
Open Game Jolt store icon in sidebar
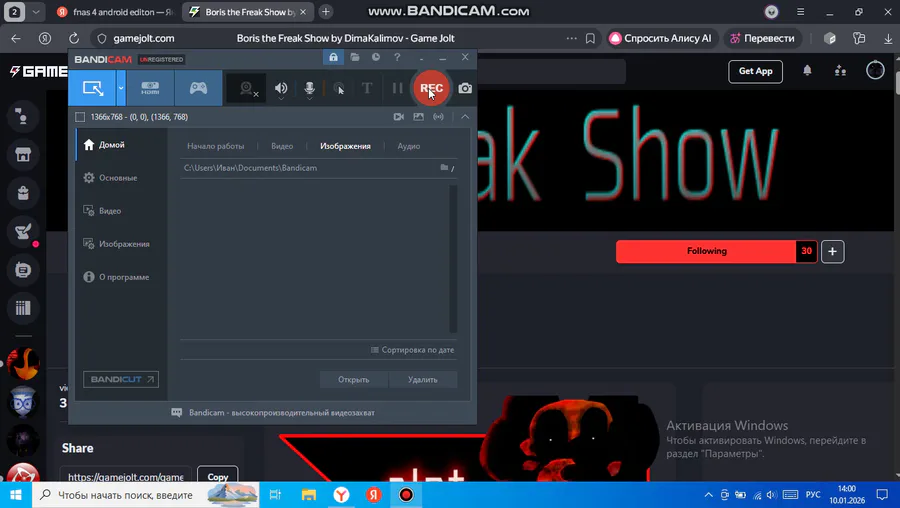pyautogui.click(x=23, y=155)
